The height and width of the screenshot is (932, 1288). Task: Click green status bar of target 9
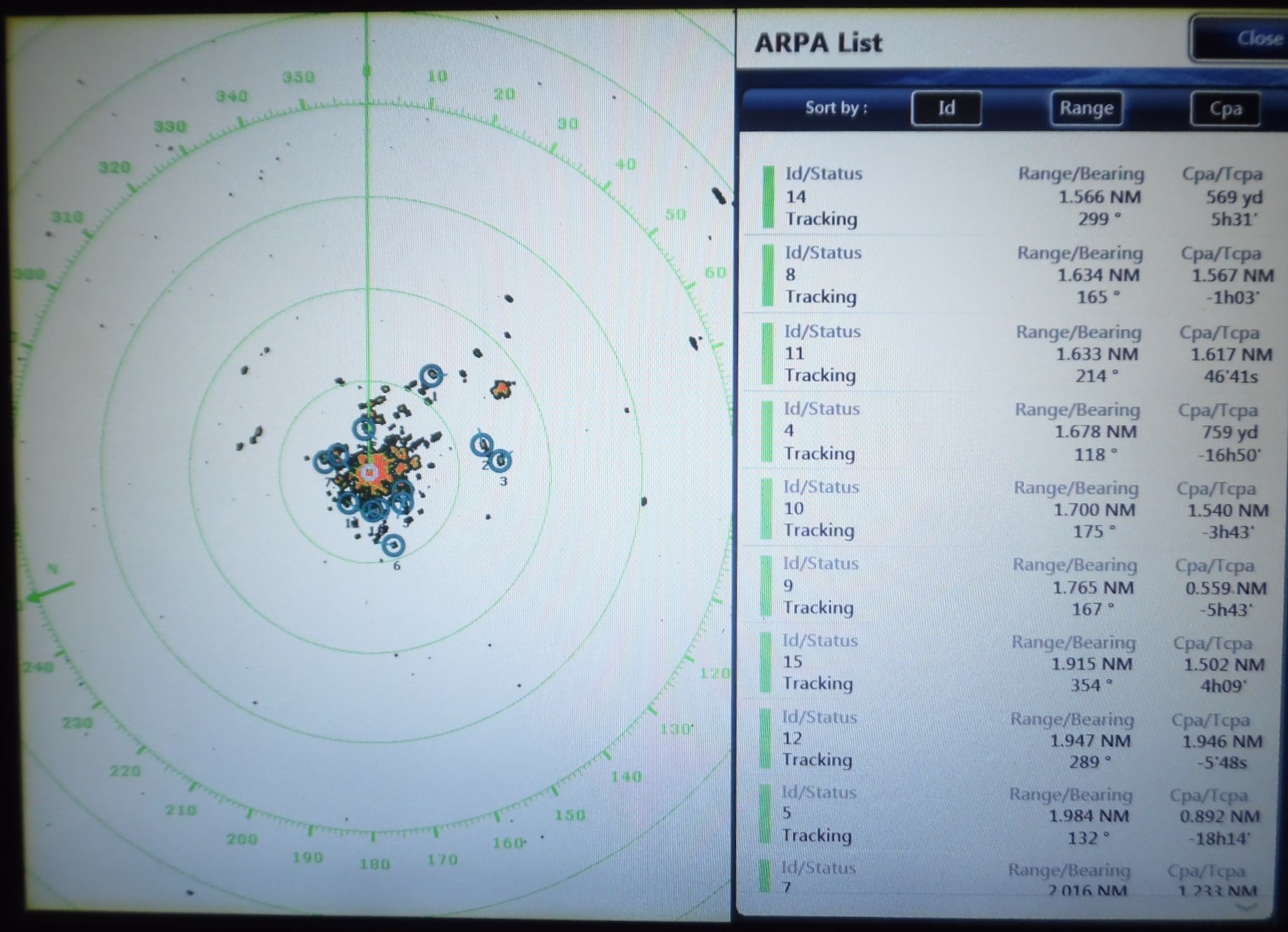pyautogui.click(x=766, y=586)
